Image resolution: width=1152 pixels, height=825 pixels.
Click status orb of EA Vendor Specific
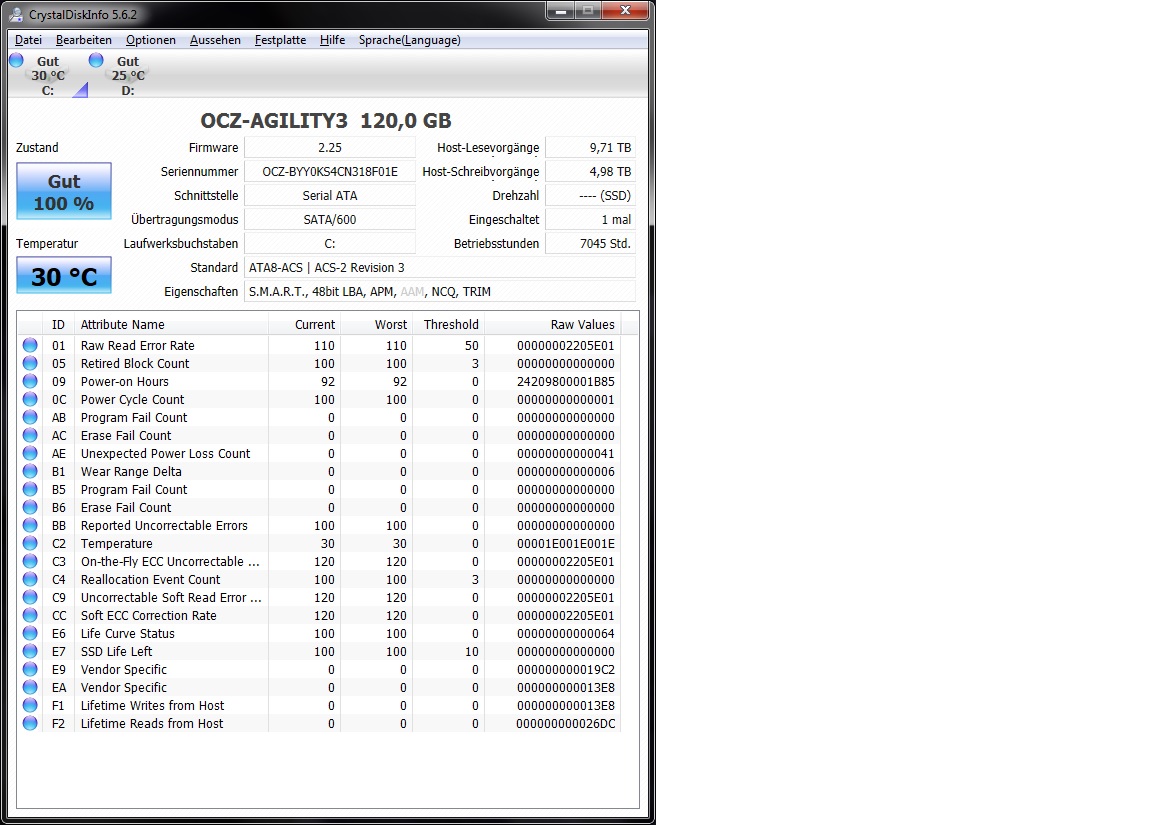(30, 687)
